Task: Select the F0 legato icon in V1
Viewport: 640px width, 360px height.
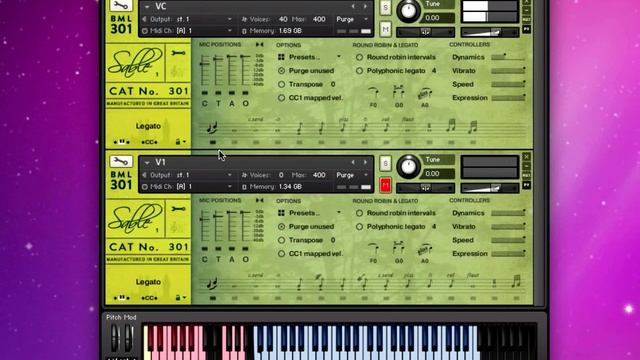Action: coord(373,249)
